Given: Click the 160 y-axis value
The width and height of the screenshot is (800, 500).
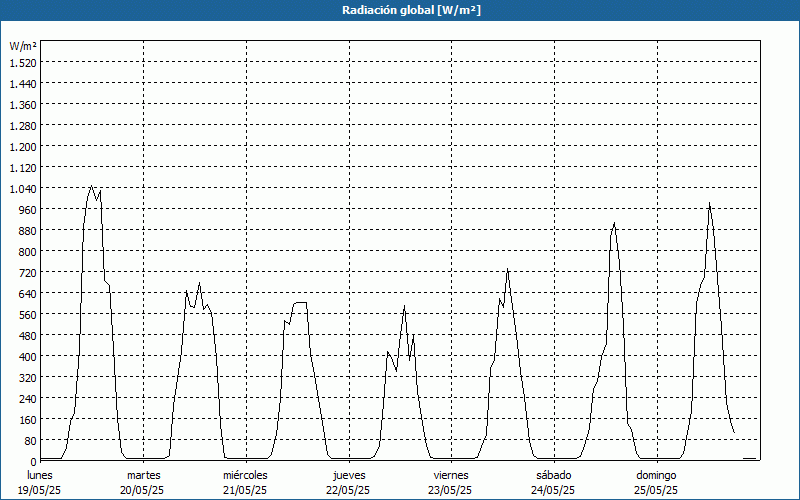Looking at the screenshot, I should pos(28,420).
